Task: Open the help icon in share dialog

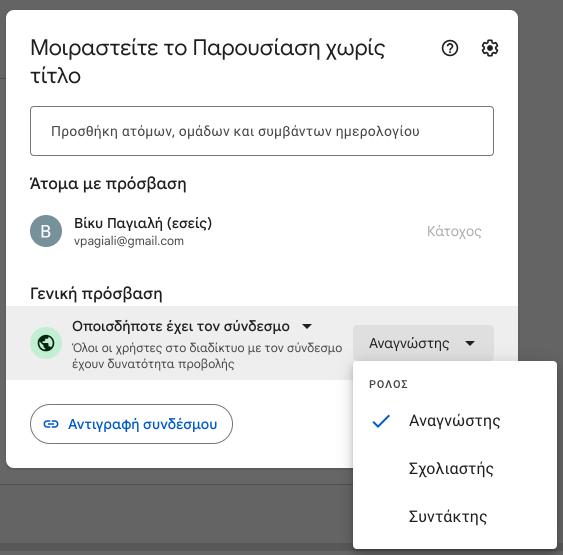Action: (450, 48)
